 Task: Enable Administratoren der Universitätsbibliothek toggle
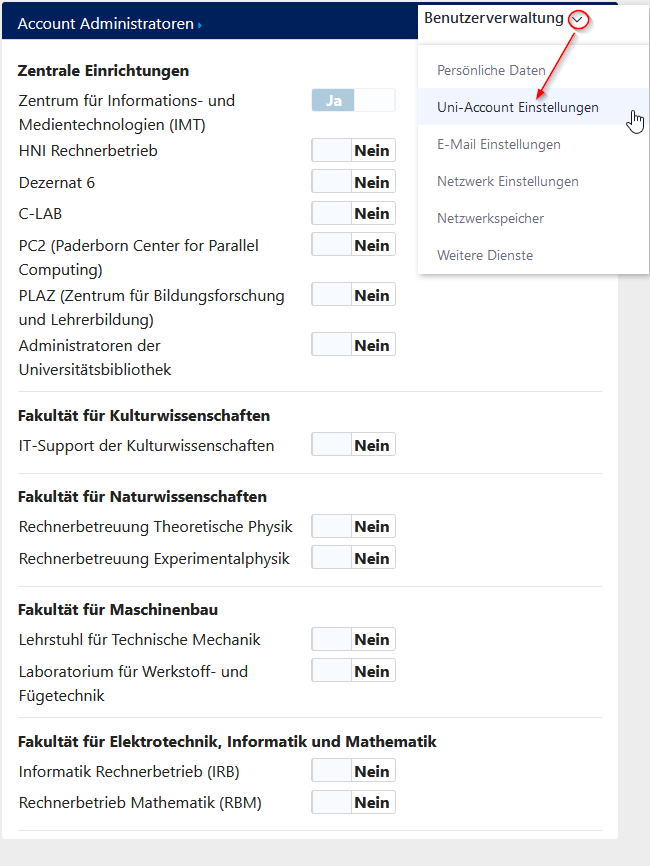click(x=353, y=345)
